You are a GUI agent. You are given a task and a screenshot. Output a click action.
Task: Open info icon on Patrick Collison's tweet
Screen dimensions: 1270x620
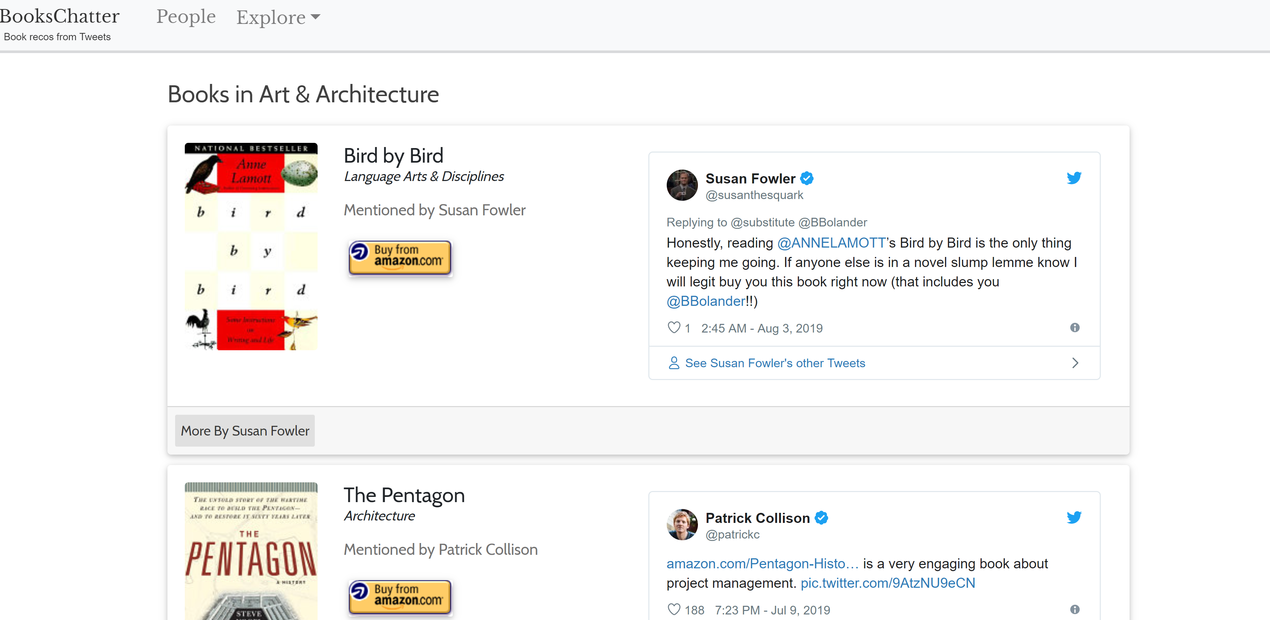pyautogui.click(x=1075, y=610)
